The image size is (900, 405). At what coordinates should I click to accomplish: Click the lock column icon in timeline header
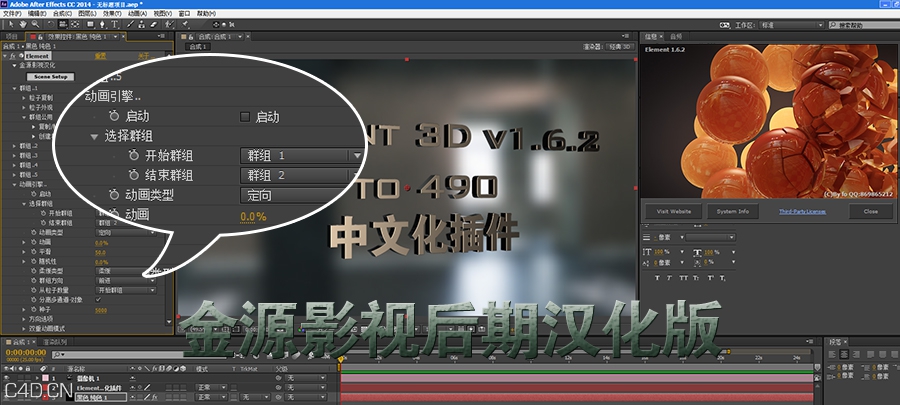(x=28, y=369)
